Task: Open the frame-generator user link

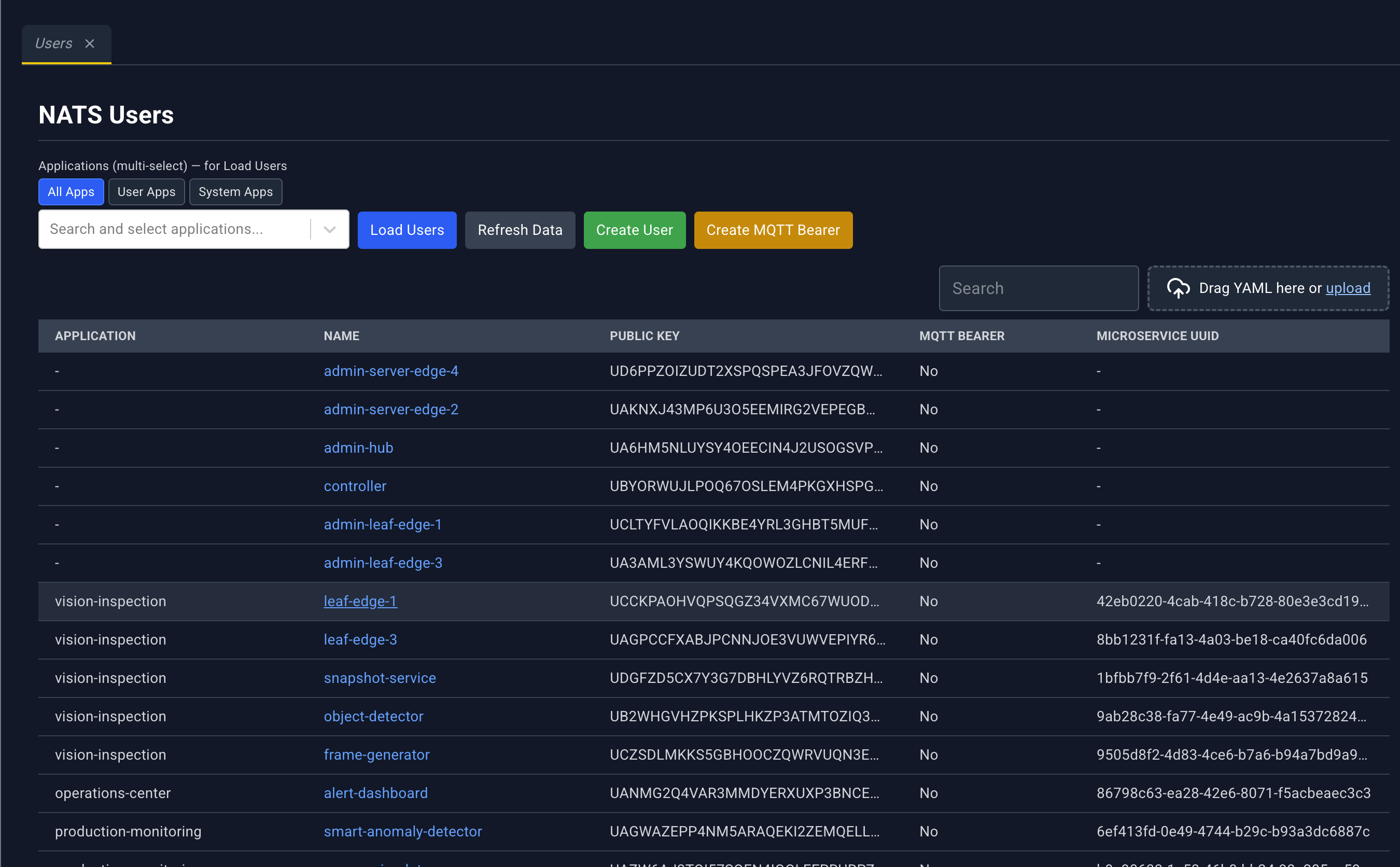Action: click(x=376, y=755)
